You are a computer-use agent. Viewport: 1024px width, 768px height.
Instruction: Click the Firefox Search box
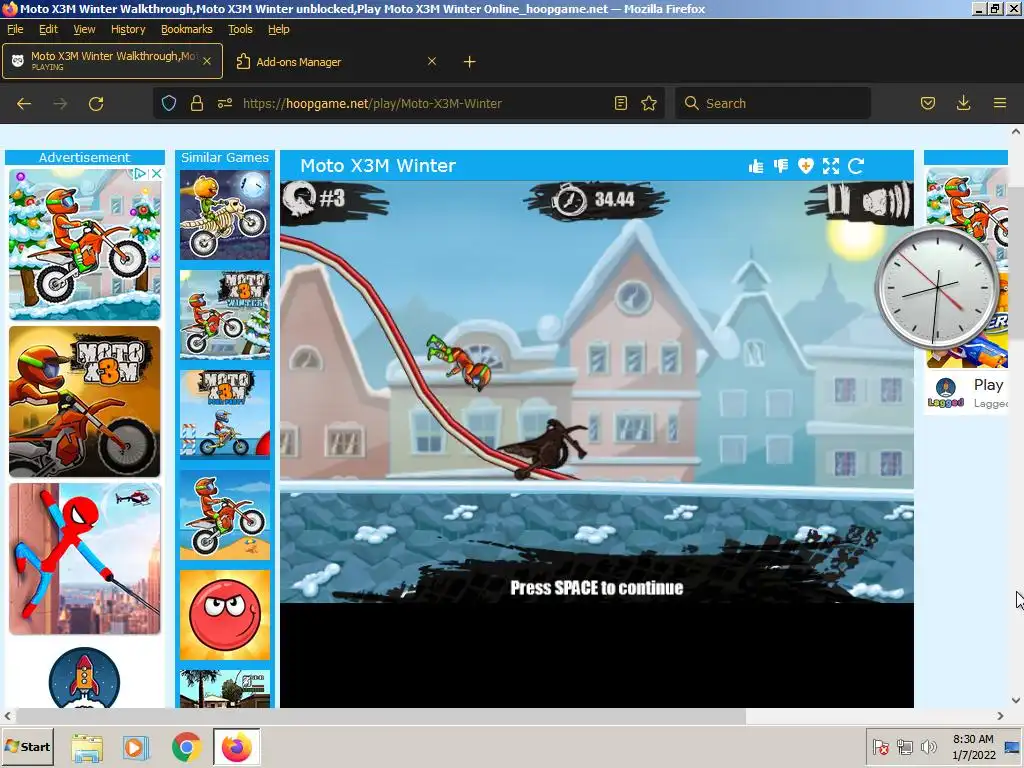773,103
